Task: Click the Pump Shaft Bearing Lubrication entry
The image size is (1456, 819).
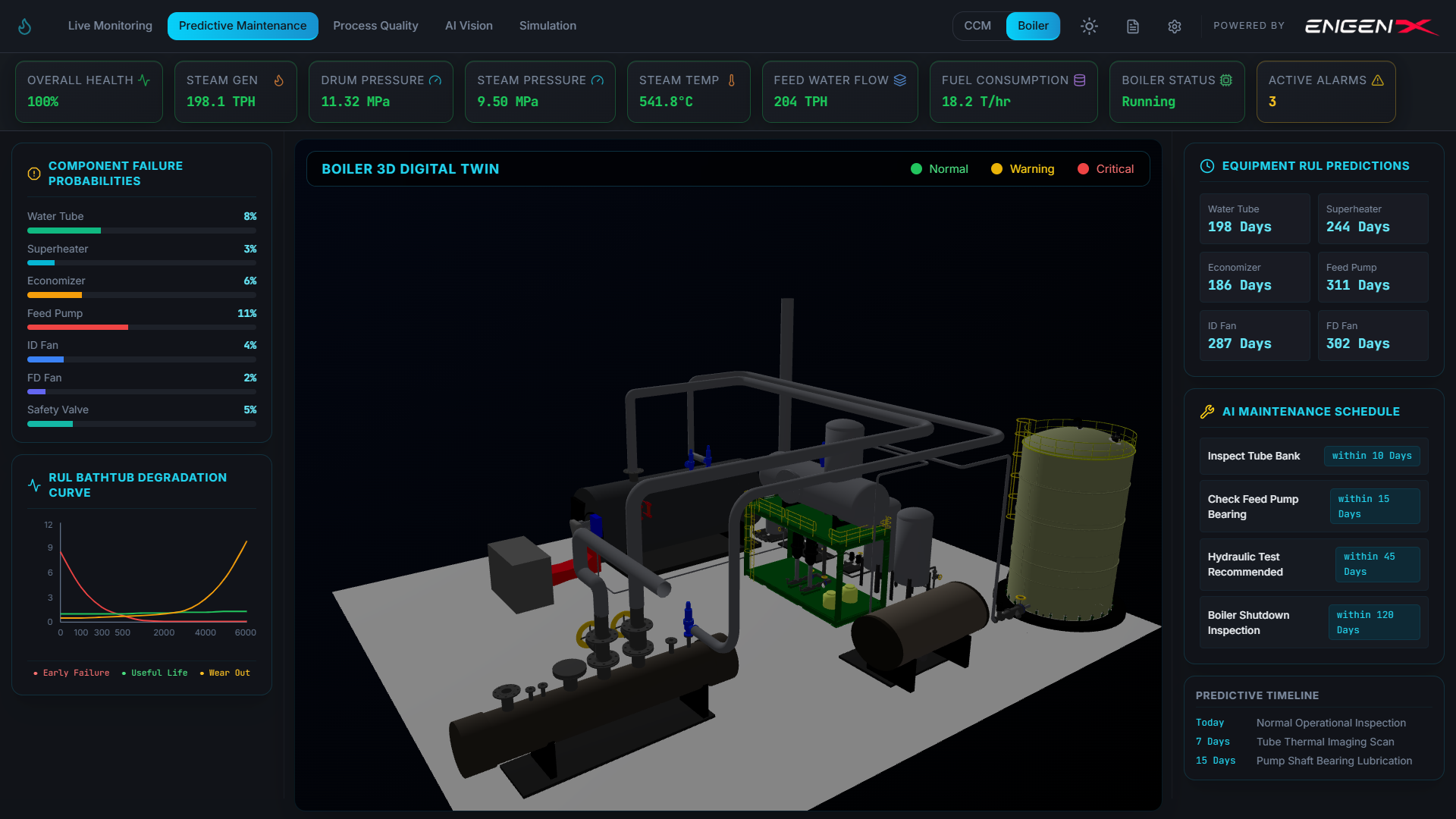Action: [1334, 761]
